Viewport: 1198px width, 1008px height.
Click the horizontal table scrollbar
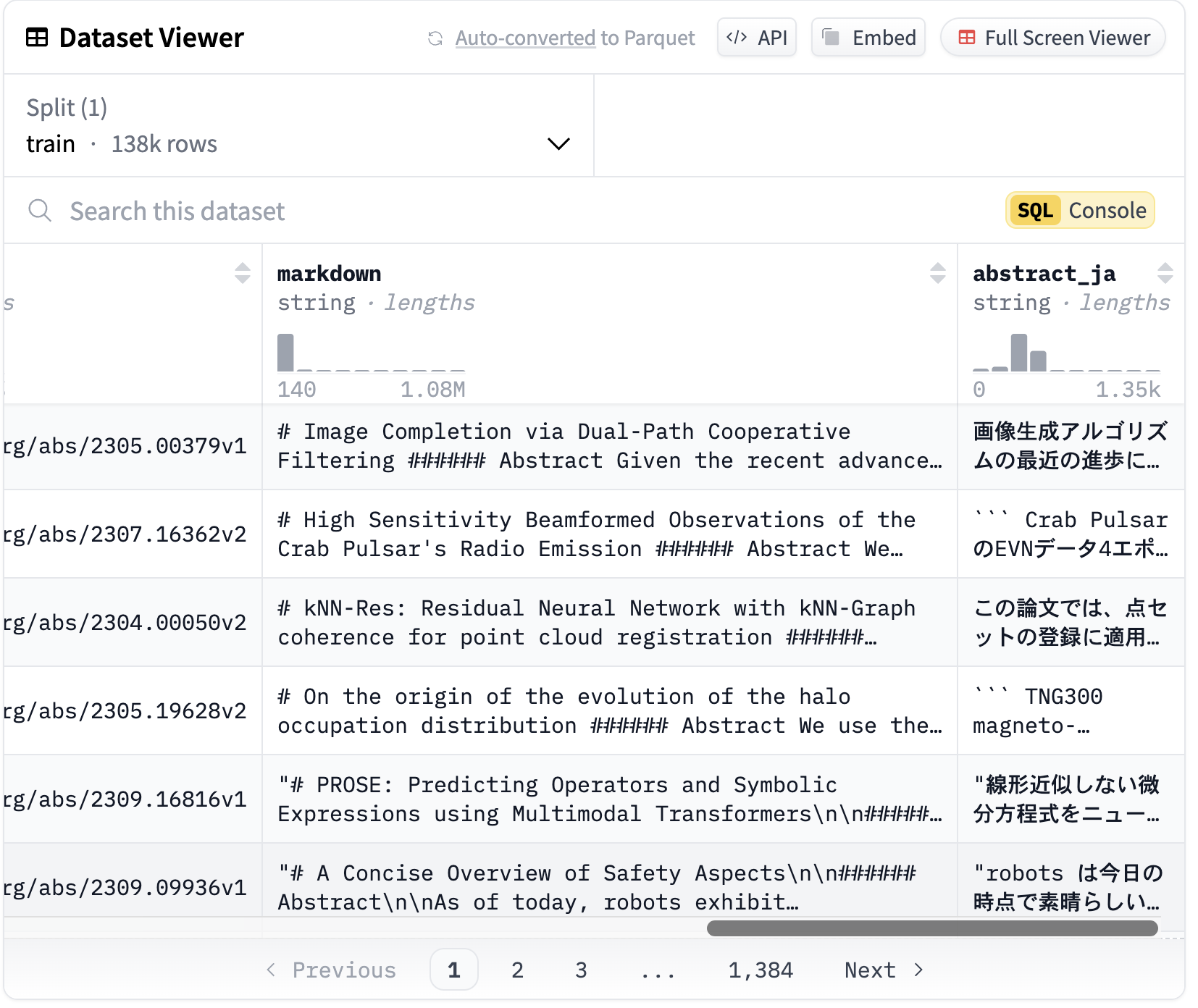931,928
